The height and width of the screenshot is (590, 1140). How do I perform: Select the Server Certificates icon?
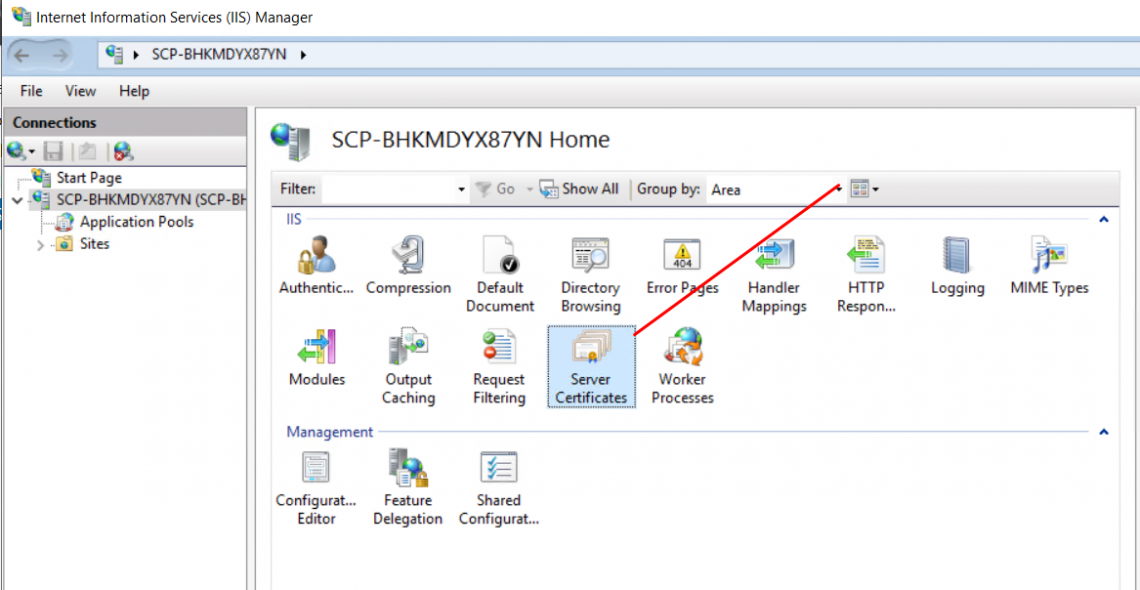(x=591, y=367)
